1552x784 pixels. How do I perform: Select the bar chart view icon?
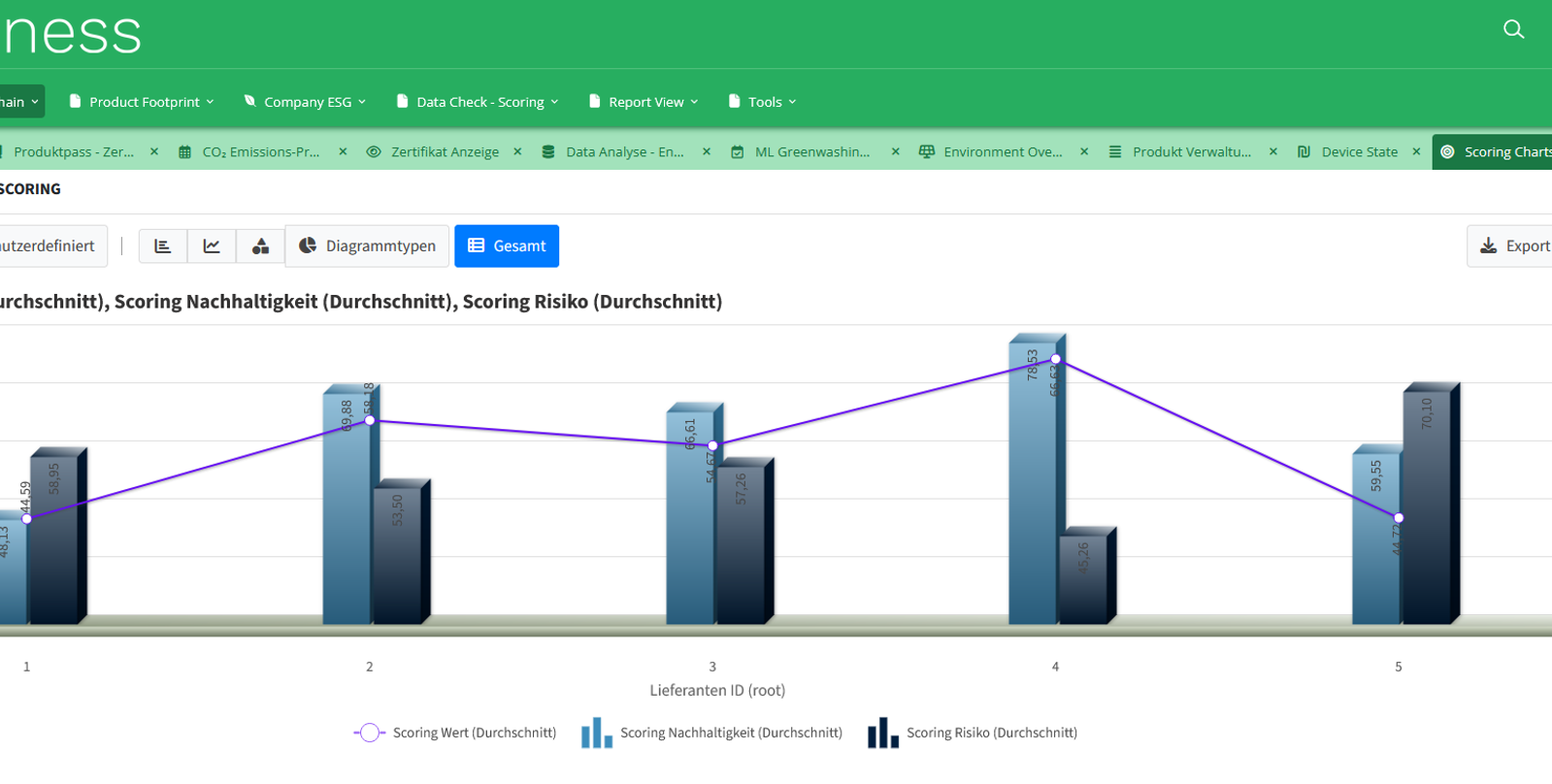click(163, 246)
